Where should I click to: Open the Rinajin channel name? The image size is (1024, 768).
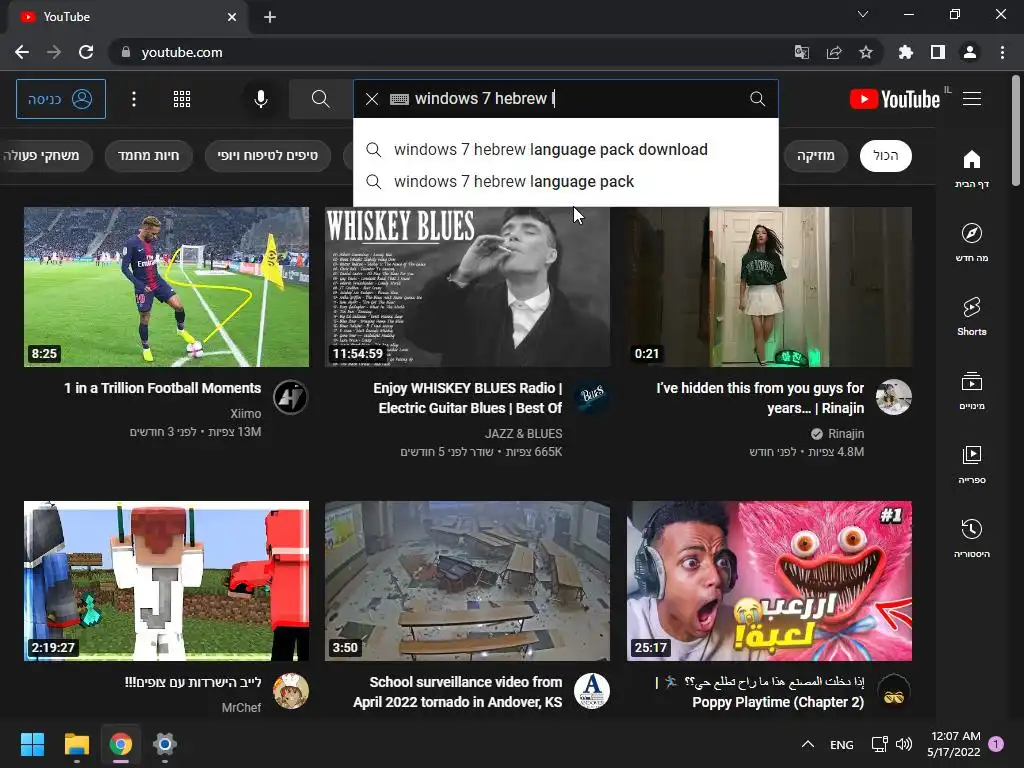(846, 434)
